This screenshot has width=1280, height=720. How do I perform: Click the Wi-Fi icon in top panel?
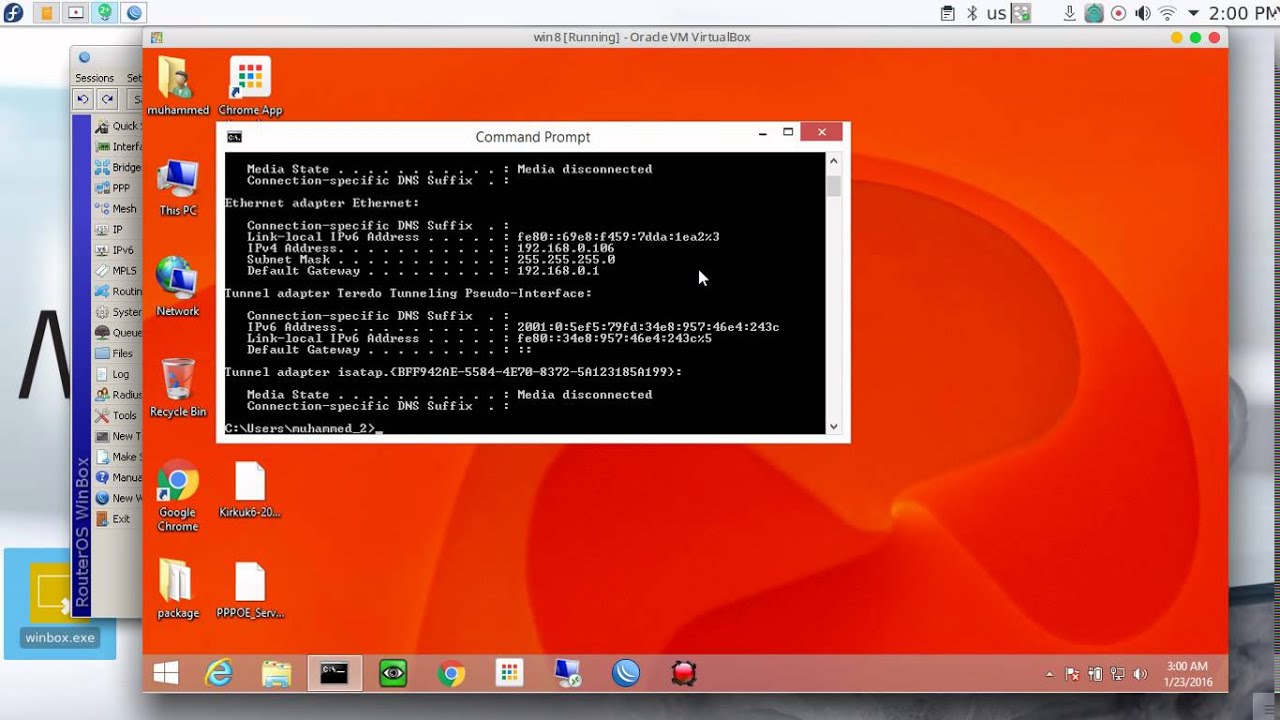(x=1167, y=13)
